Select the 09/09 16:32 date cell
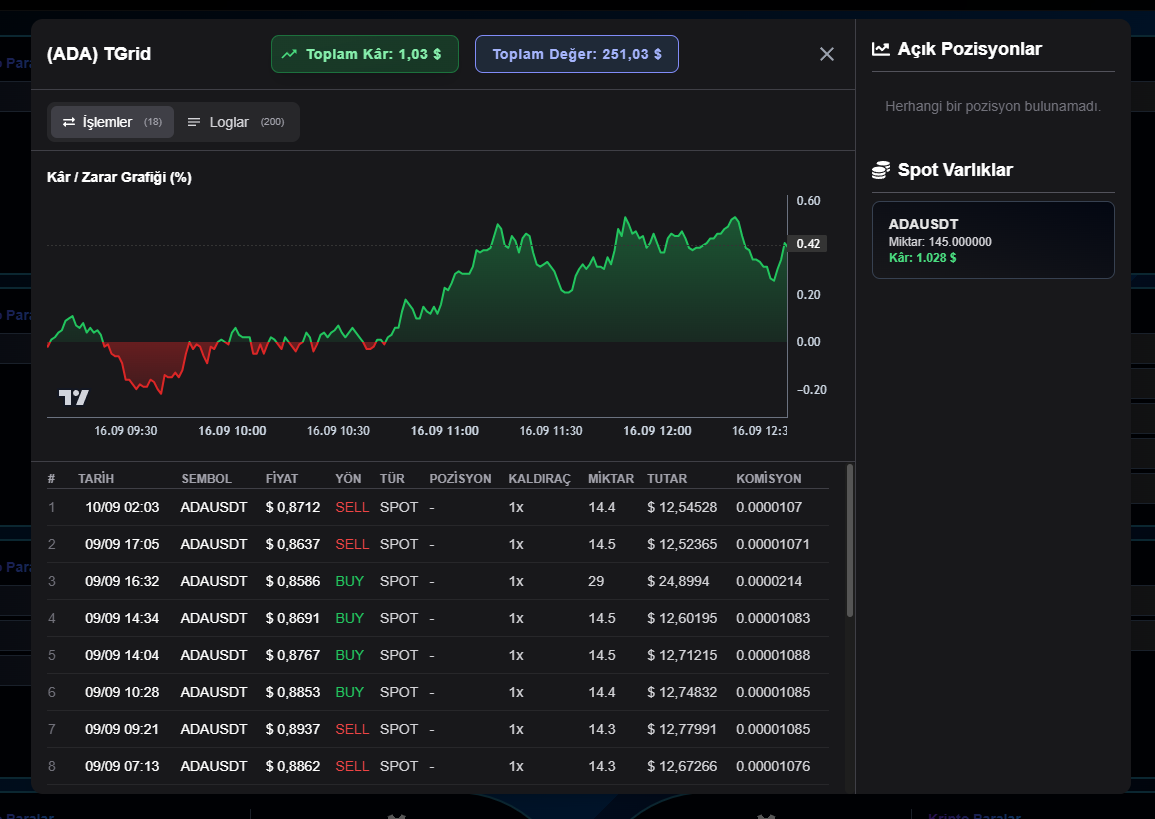Screen dimensions: 1155x819 pyautogui.click(x=122, y=581)
